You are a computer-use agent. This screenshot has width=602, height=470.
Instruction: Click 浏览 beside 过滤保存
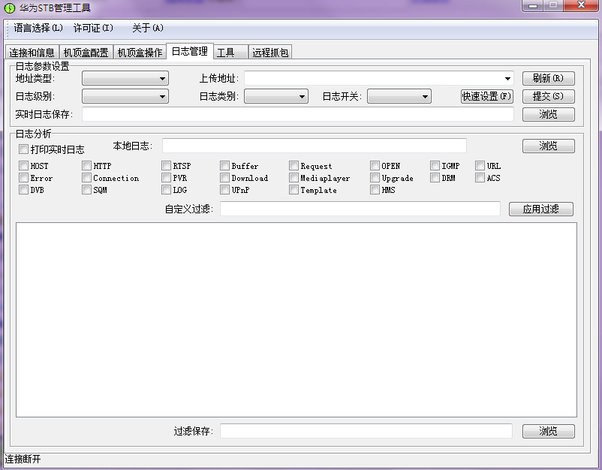click(548, 431)
